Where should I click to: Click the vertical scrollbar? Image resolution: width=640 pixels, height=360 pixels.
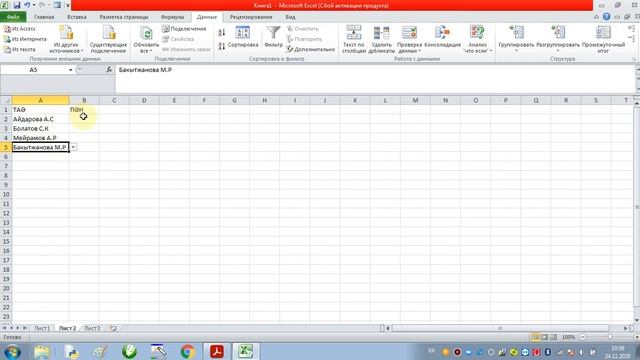[x=637, y=207]
